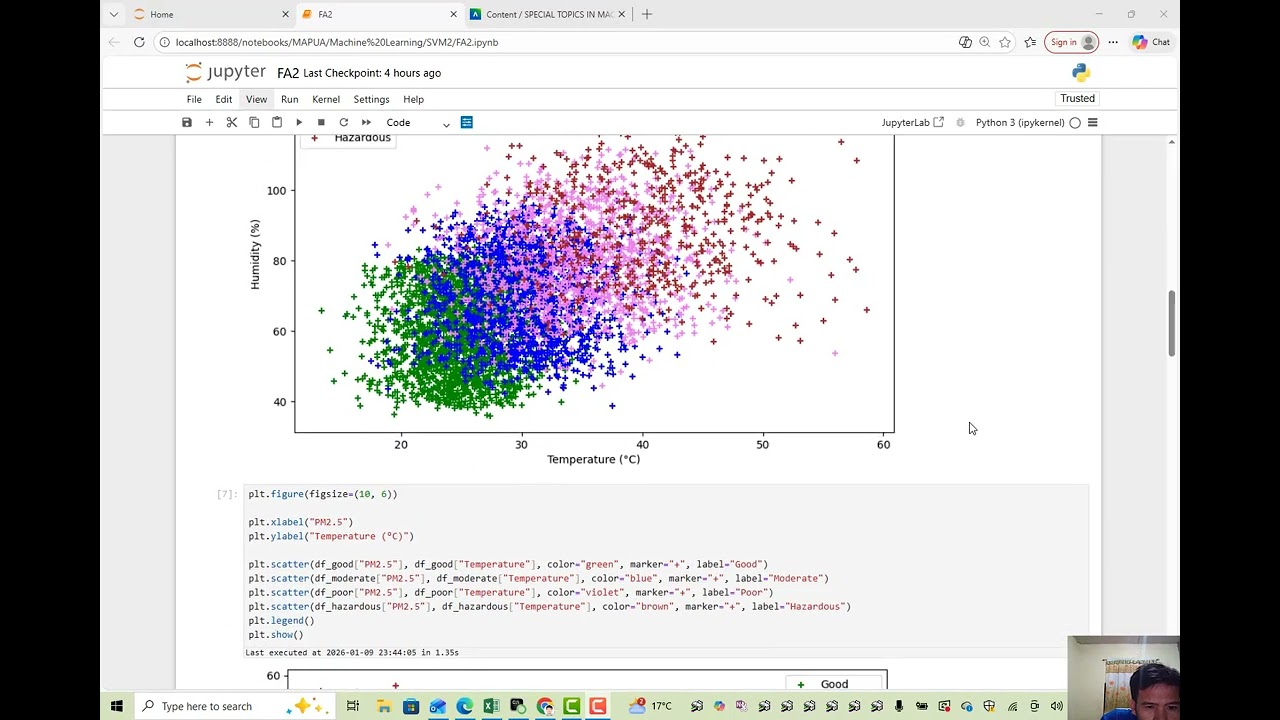Click the notebook vertical scrollbar thumb
Viewport: 1280px width, 720px height.
point(1171,323)
